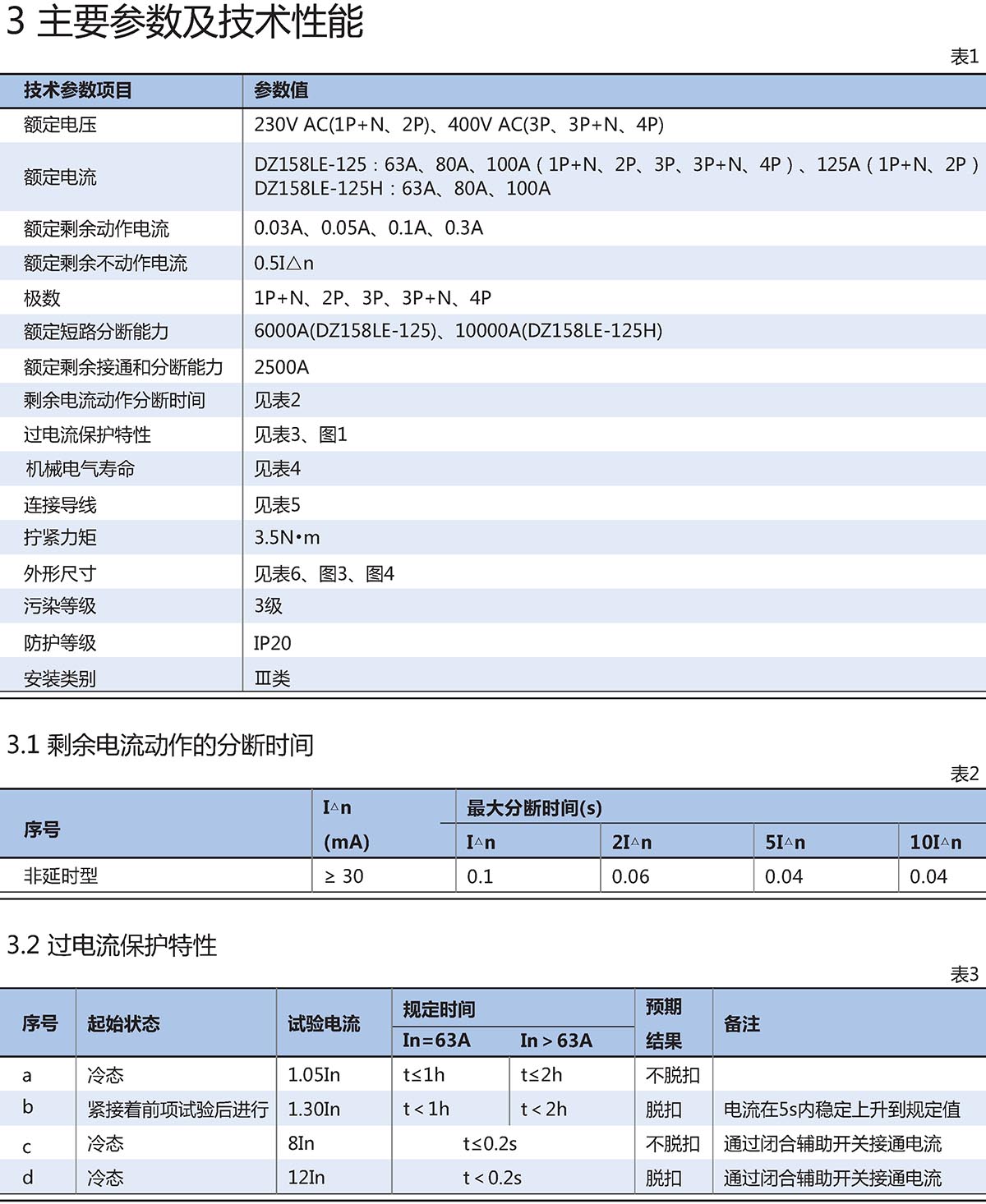Select the Ⅲ类 installation category value
This screenshot has height=1204, width=986.
click(x=272, y=678)
